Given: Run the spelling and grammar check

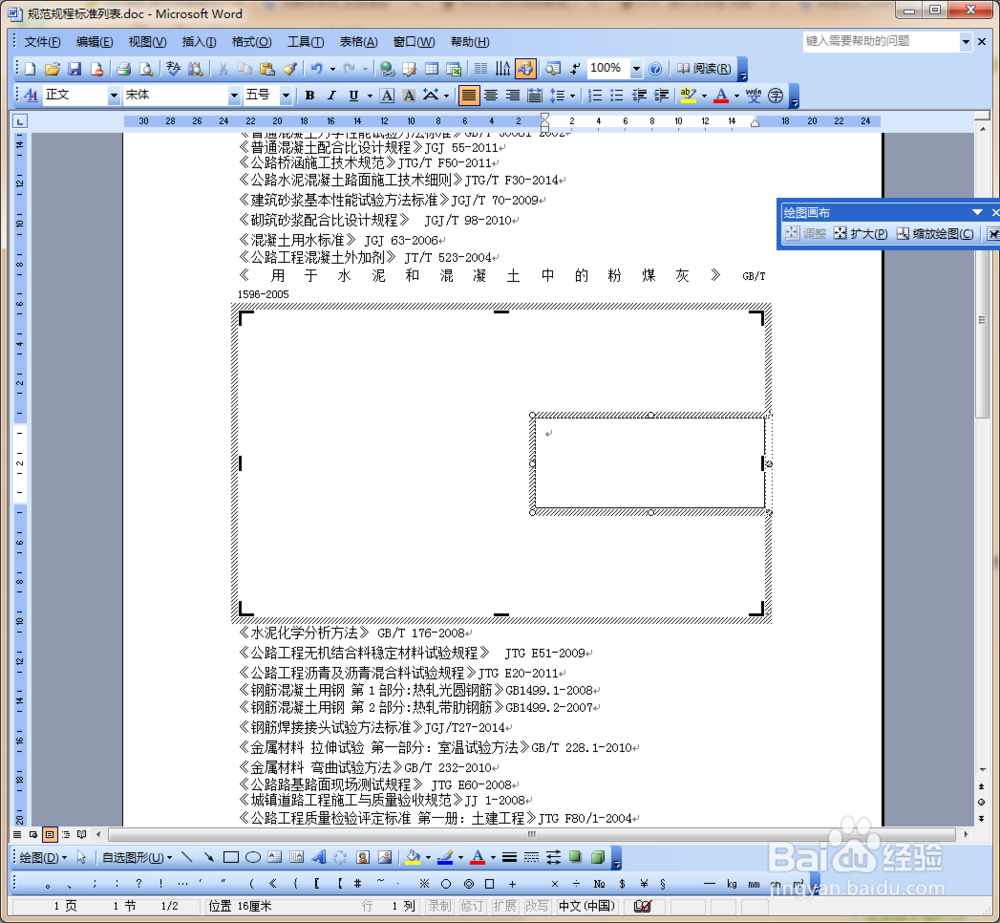Looking at the screenshot, I should tap(173, 69).
